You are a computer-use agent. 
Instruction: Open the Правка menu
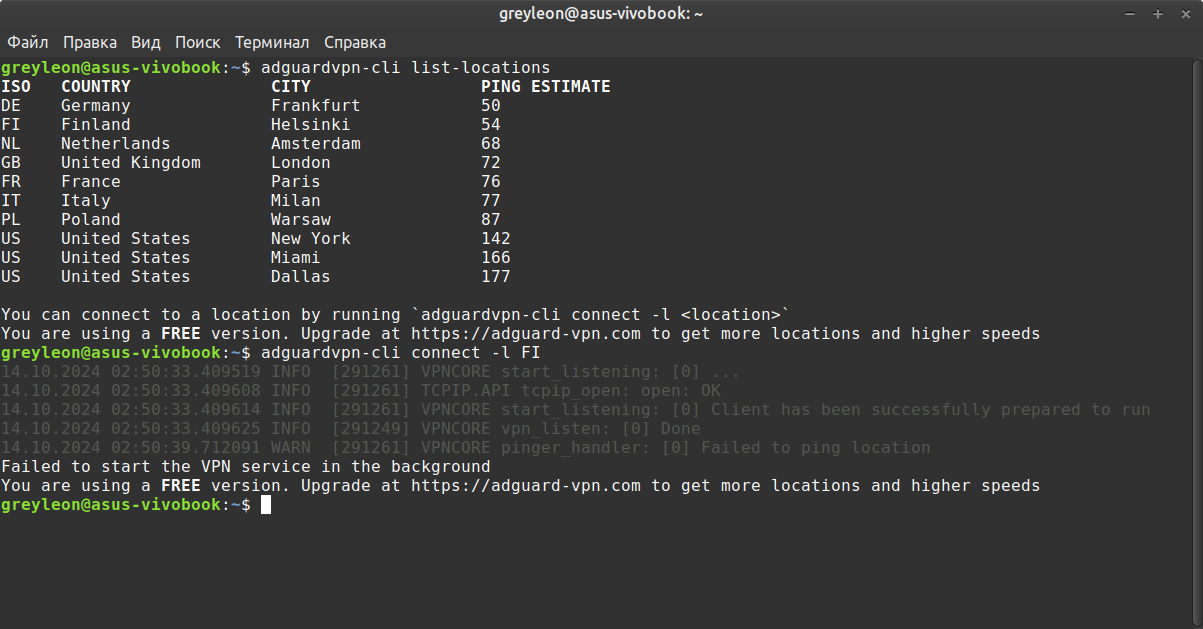[90, 43]
